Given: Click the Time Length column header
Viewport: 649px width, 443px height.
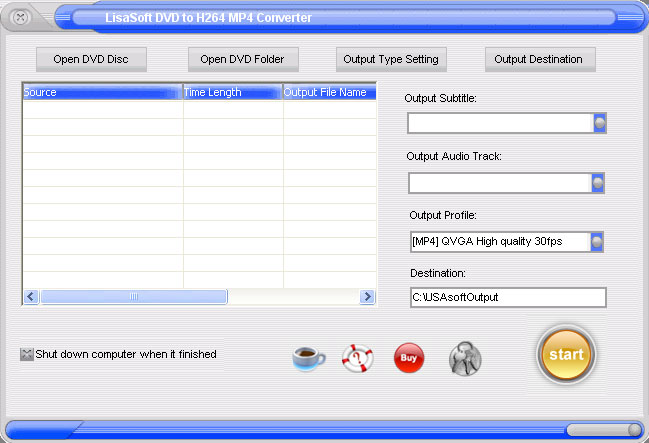Looking at the screenshot, I should 233,92.
